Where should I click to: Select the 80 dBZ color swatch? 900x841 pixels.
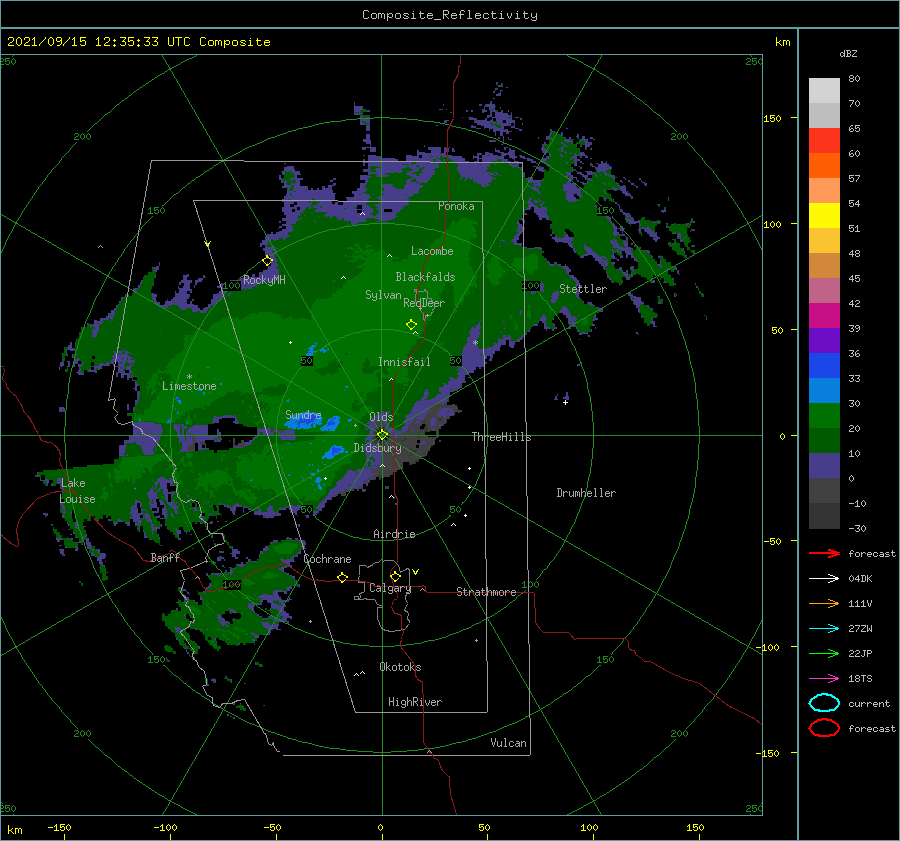tap(824, 90)
